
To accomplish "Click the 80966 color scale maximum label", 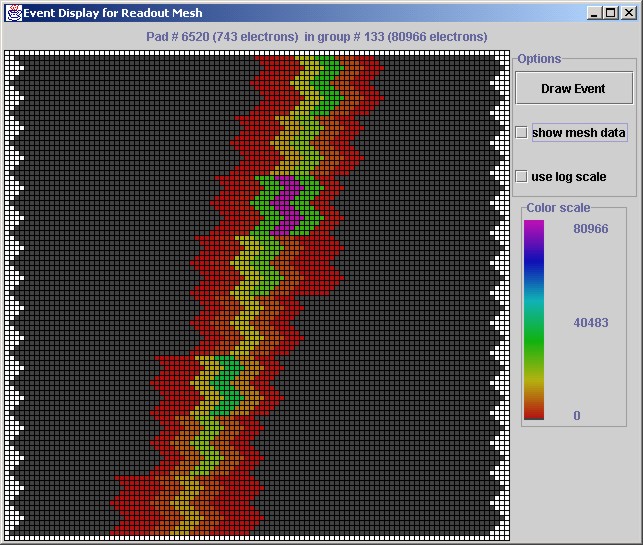I will click(591, 229).
